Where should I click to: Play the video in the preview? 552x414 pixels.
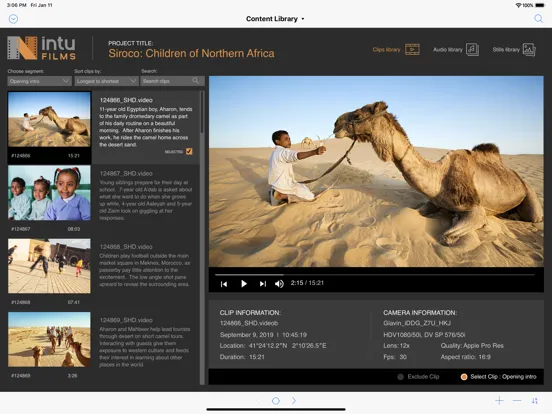click(244, 284)
